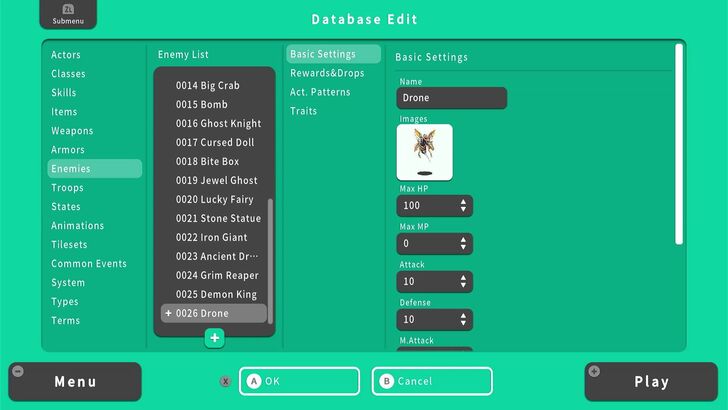Viewport: 728px width, 410px height.
Task: Click the Max HP value field
Action: click(x=435, y=206)
